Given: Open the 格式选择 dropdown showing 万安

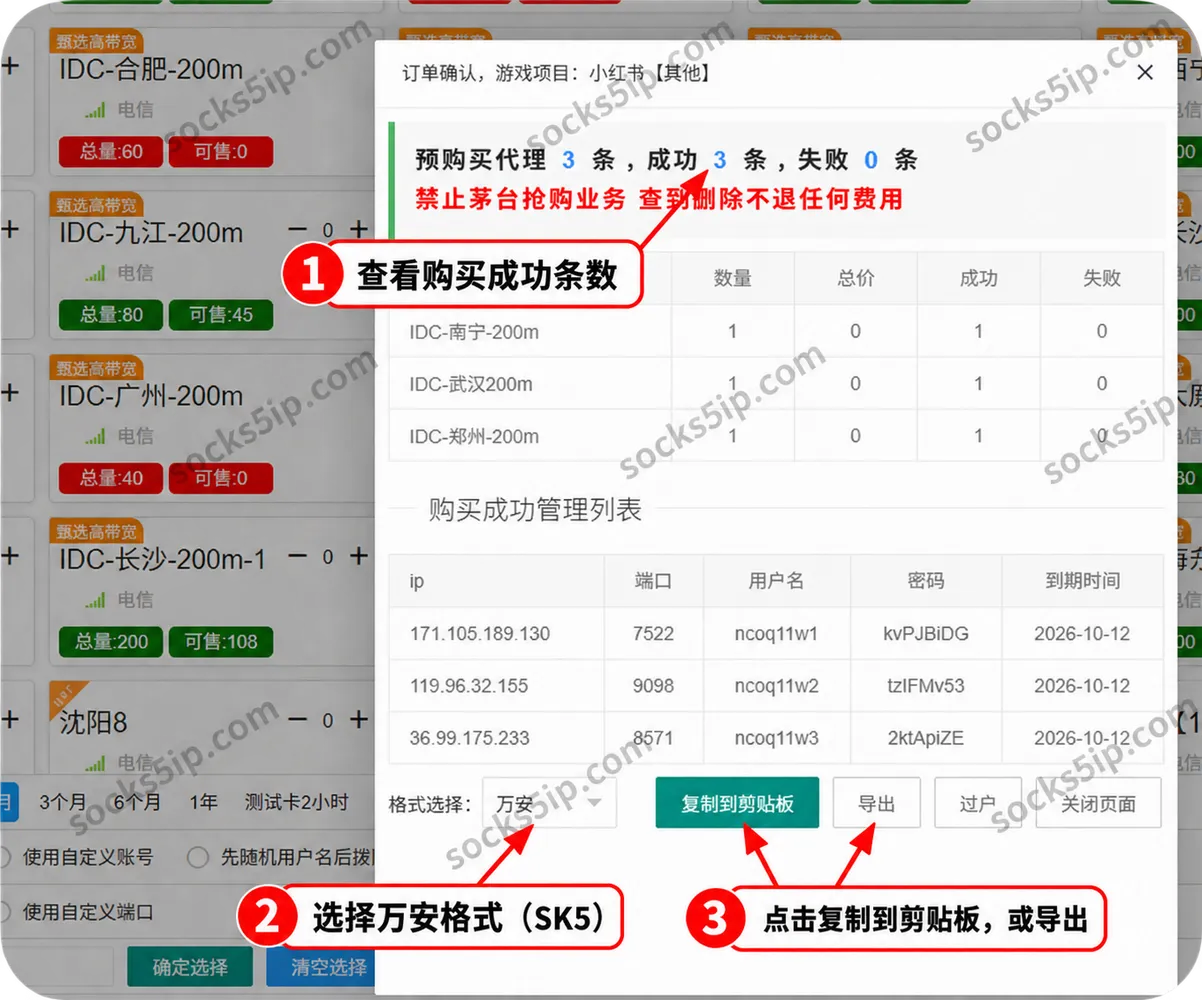Looking at the screenshot, I should [549, 803].
